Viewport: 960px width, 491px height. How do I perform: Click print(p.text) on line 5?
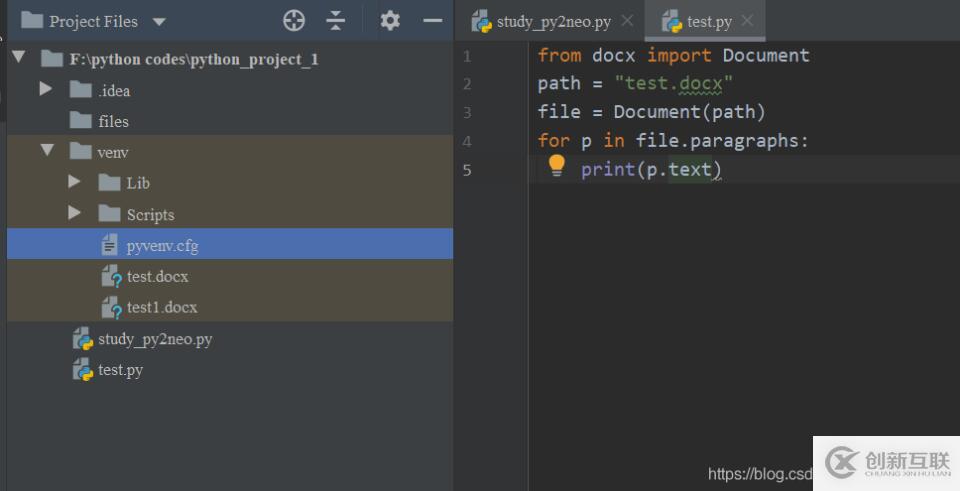[x=651, y=170]
